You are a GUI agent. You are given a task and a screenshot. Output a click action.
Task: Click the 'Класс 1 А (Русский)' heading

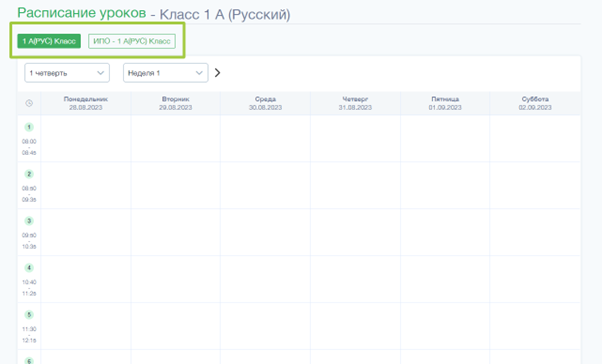(x=225, y=15)
